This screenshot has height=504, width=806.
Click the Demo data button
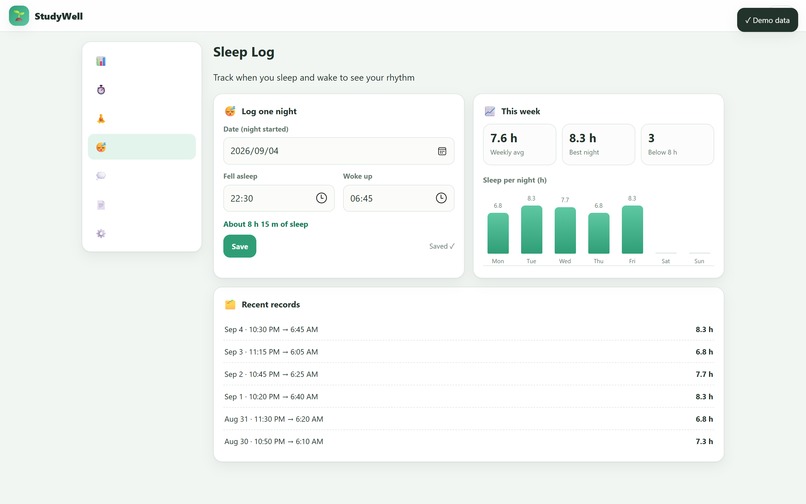pyautogui.click(x=767, y=20)
